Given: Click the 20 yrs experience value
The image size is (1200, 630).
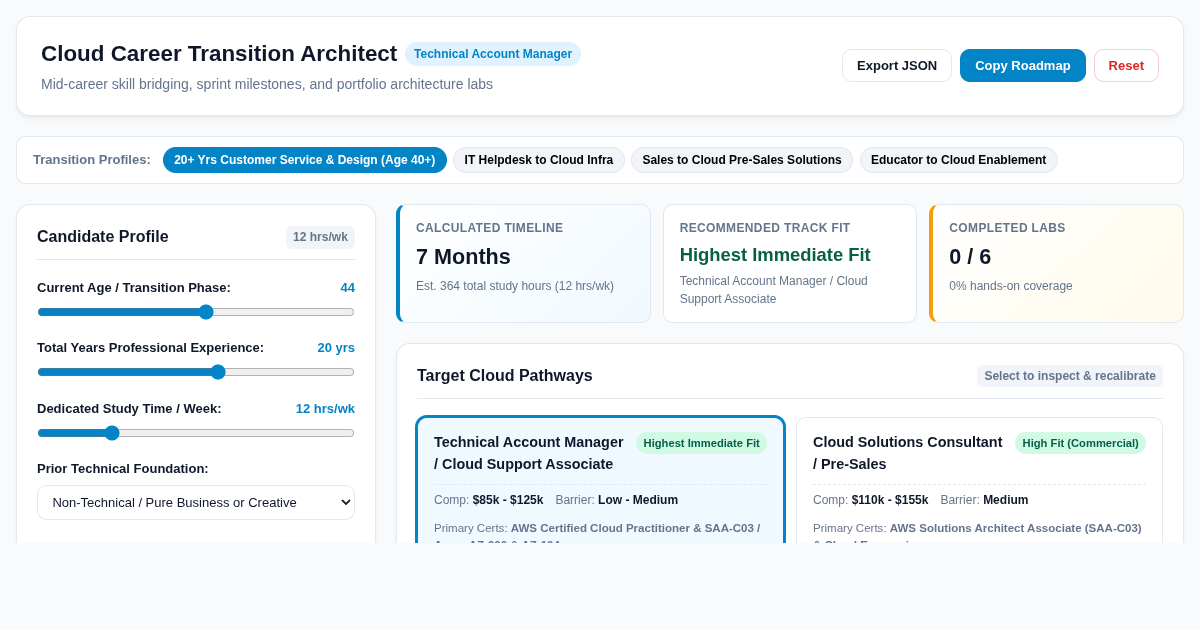Looking at the screenshot, I should (336, 347).
